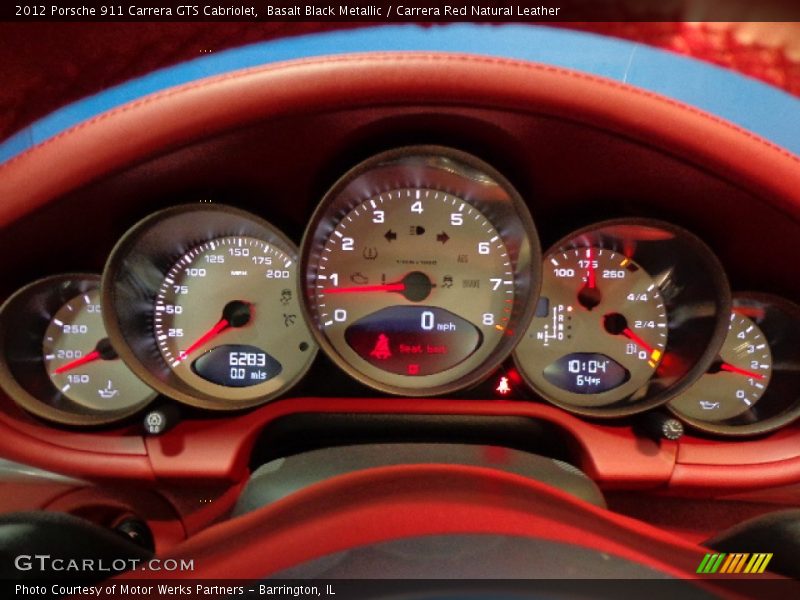Click the fuel pump icon on the fuel gauge
The height and width of the screenshot is (600, 800).
pyautogui.click(x=631, y=349)
